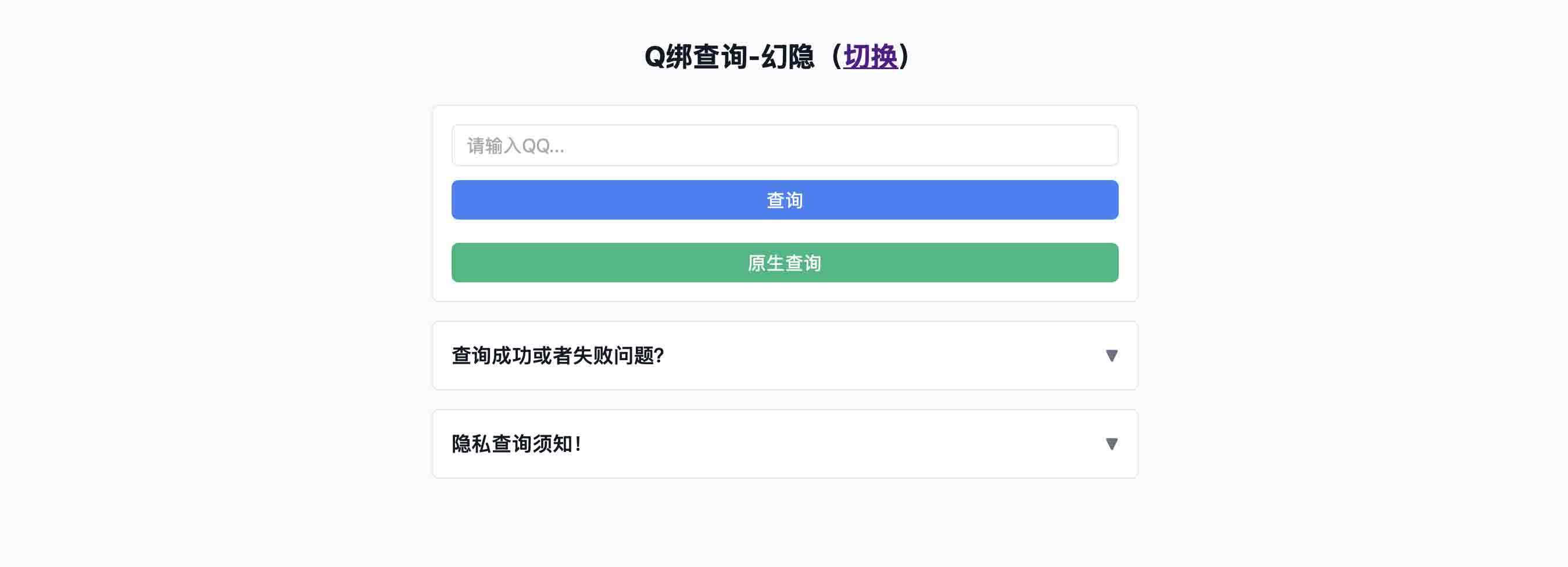1568x567 pixels.
Task: Click the 隐私查询须知! heading text
Action: [516, 444]
